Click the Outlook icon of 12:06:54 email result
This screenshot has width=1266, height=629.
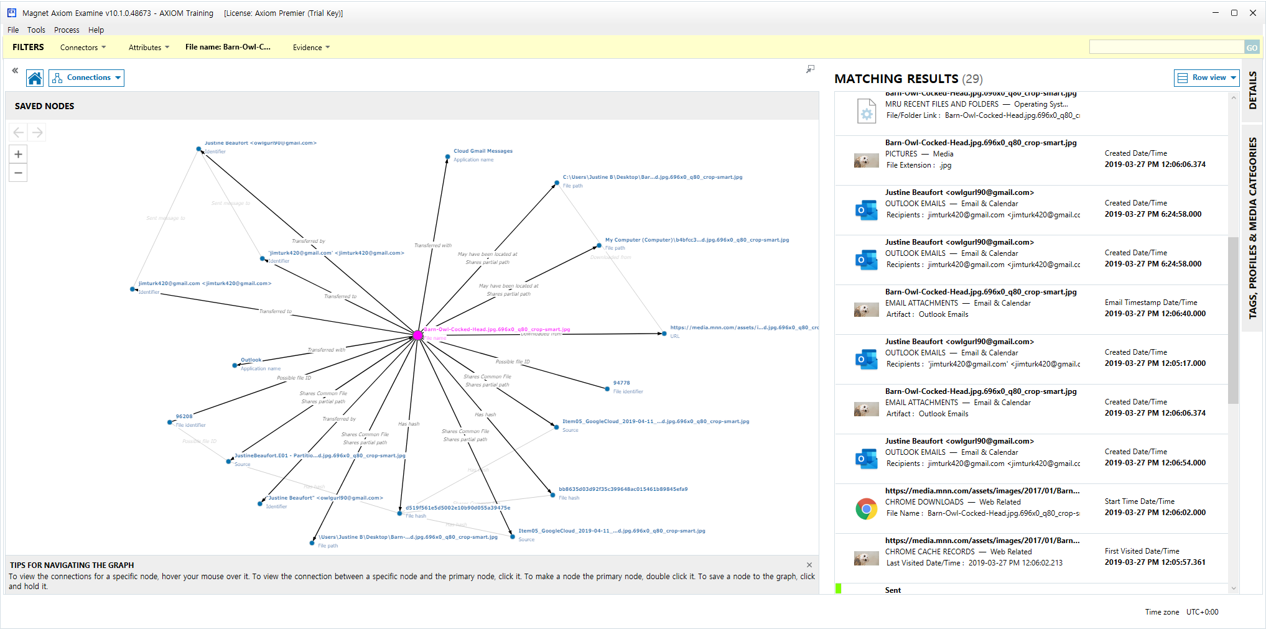point(866,459)
